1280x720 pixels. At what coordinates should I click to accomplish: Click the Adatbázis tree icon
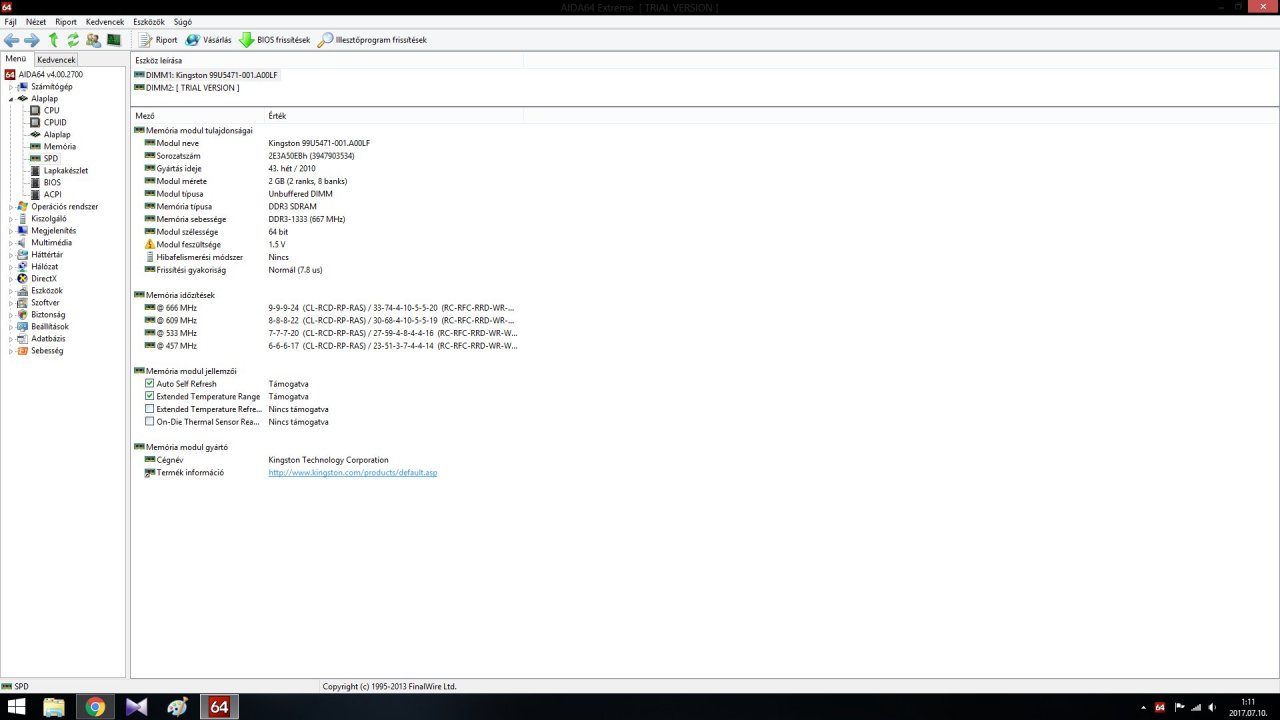click(x=22, y=339)
